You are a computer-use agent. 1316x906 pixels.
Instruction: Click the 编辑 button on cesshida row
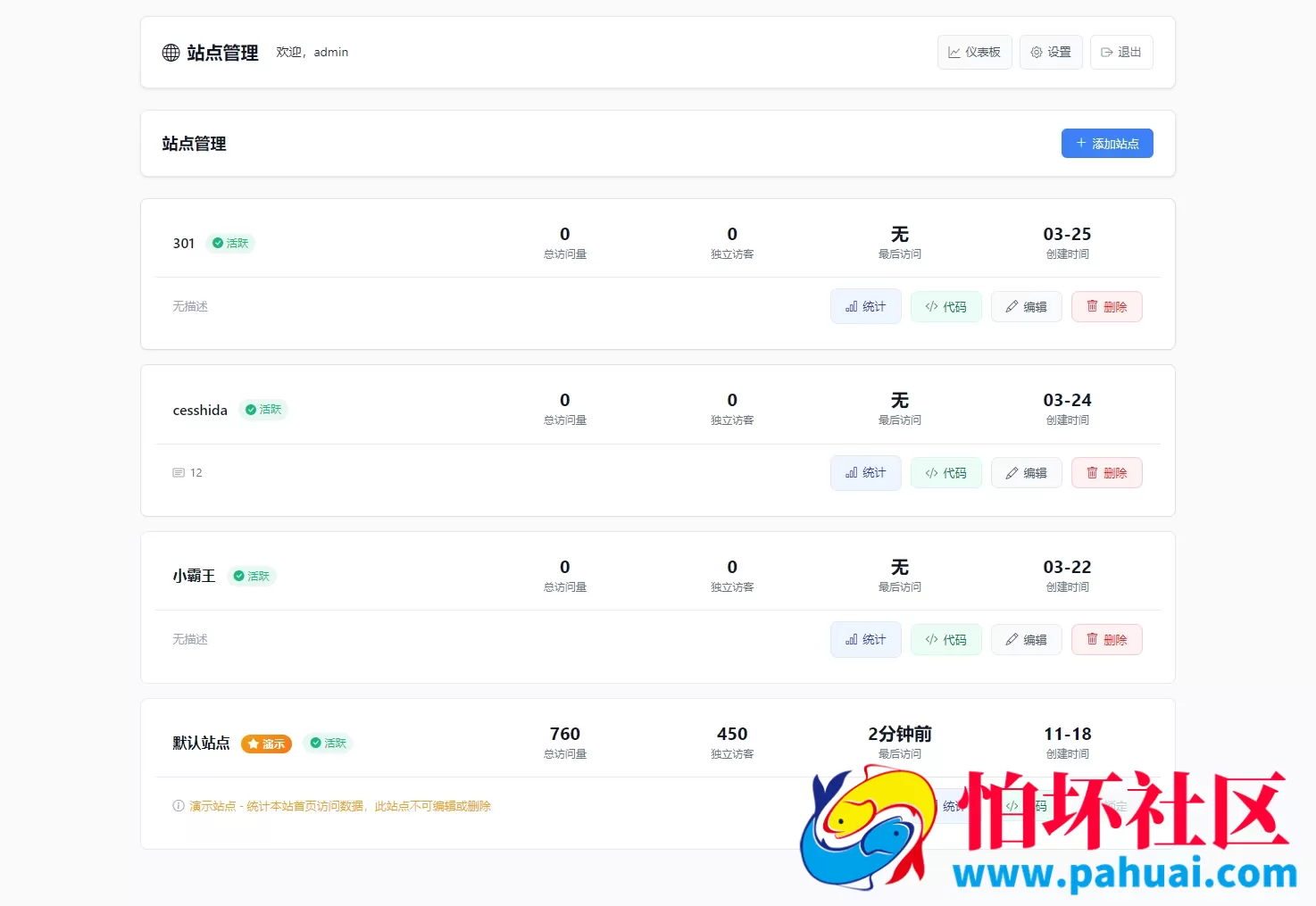click(1026, 472)
